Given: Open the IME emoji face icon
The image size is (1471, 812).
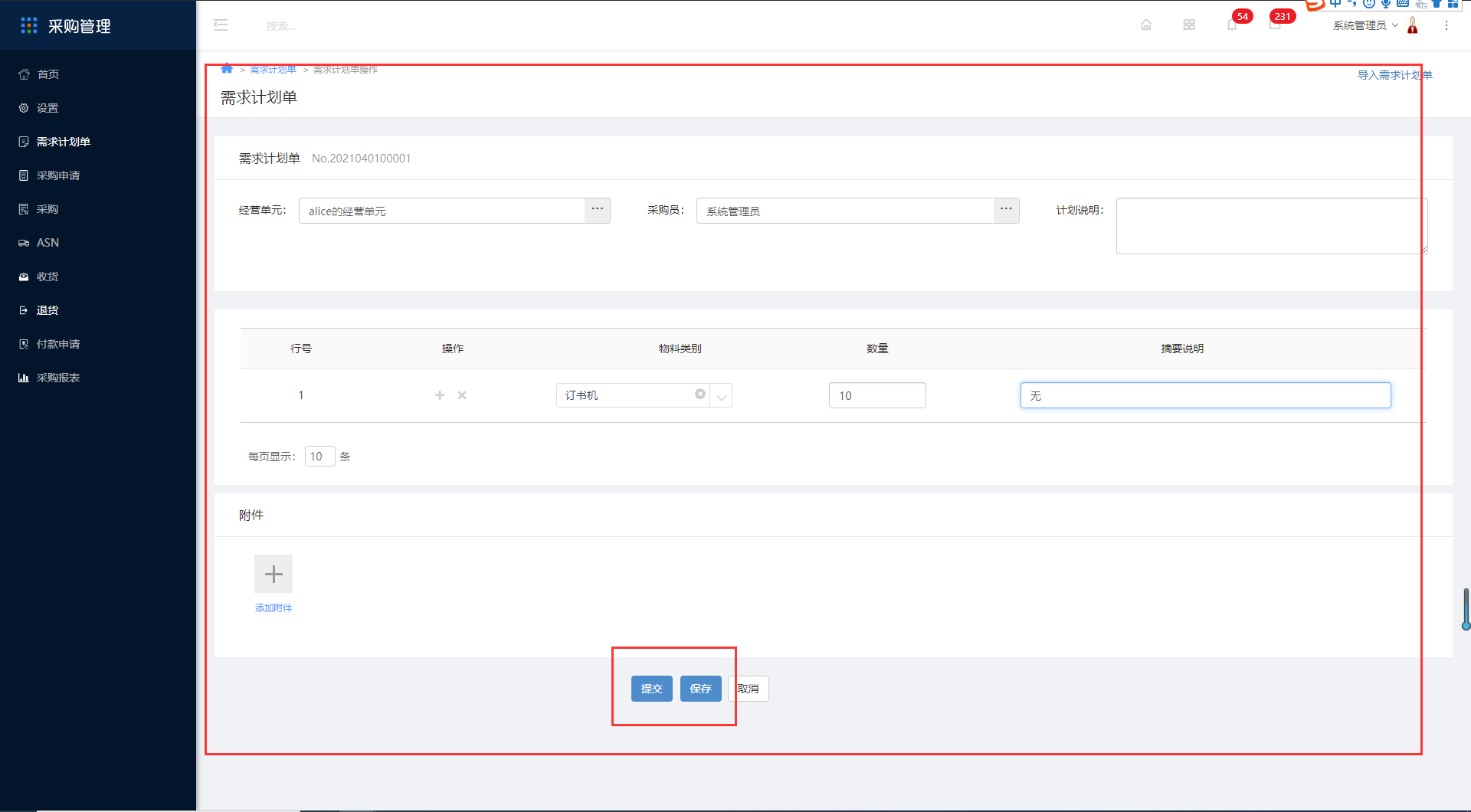Looking at the screenshot, I should (1369, 4).
